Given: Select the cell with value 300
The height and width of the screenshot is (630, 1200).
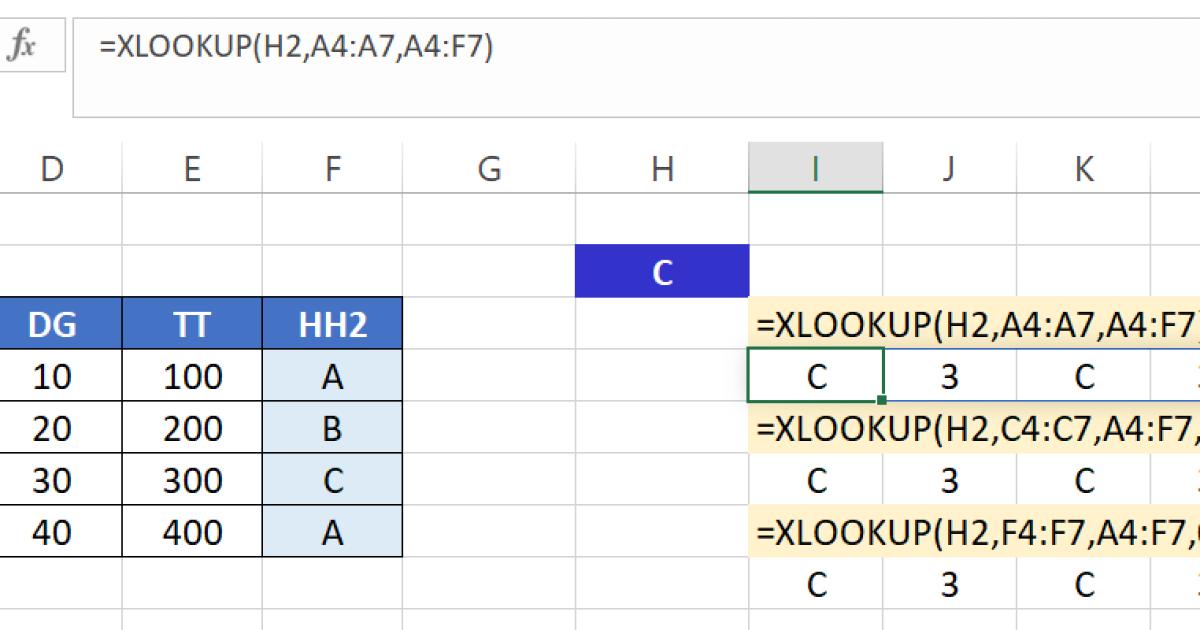Looking at the screenshot, I should coord(195,479).
